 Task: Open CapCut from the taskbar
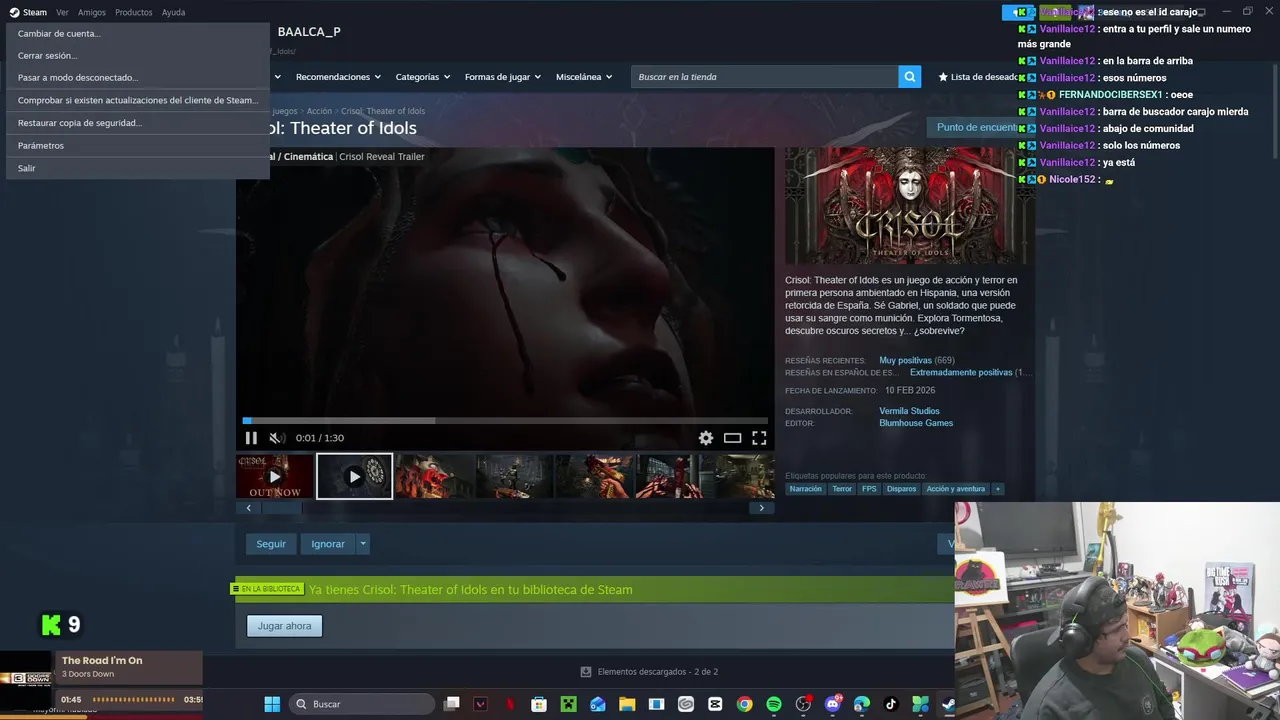715,704
